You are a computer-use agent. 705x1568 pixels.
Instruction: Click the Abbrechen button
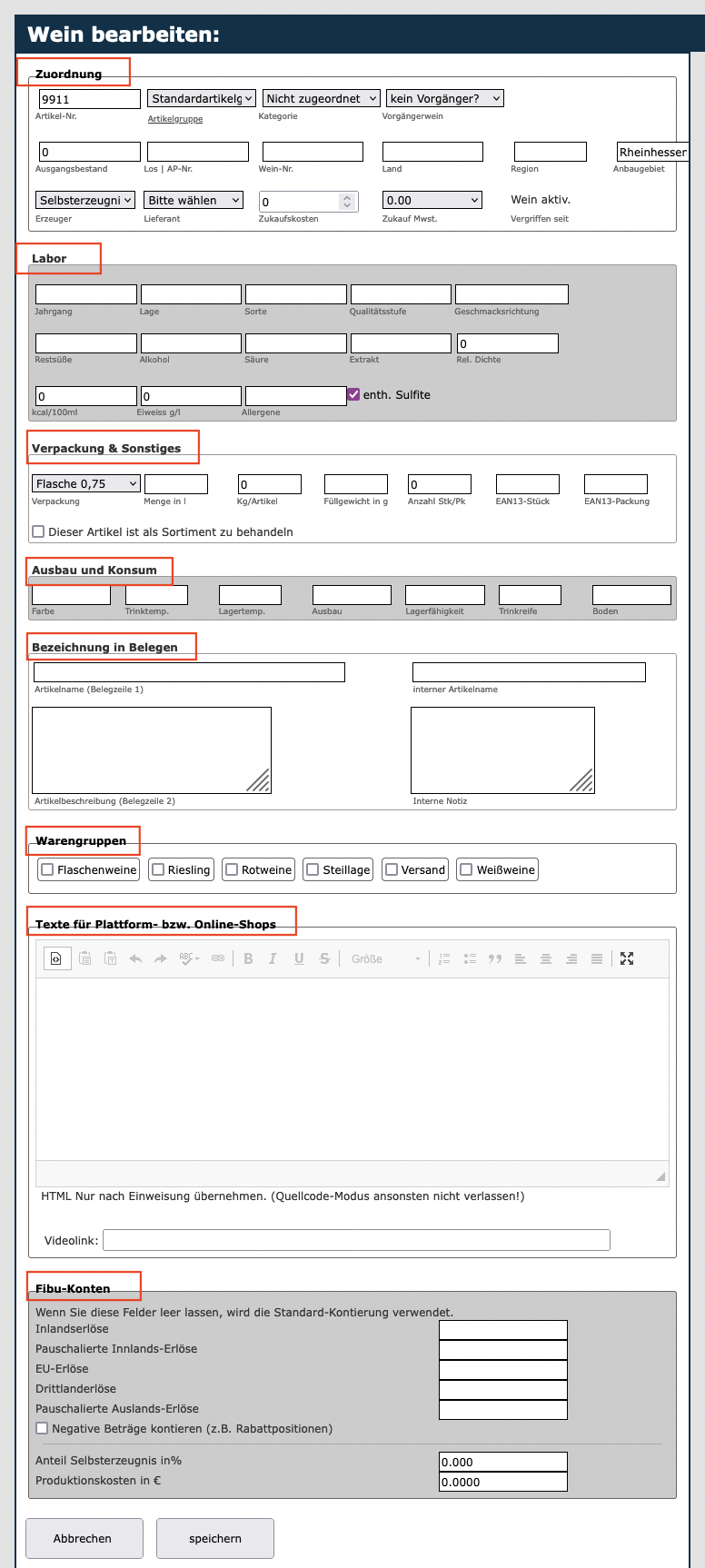click(84, 1538)
